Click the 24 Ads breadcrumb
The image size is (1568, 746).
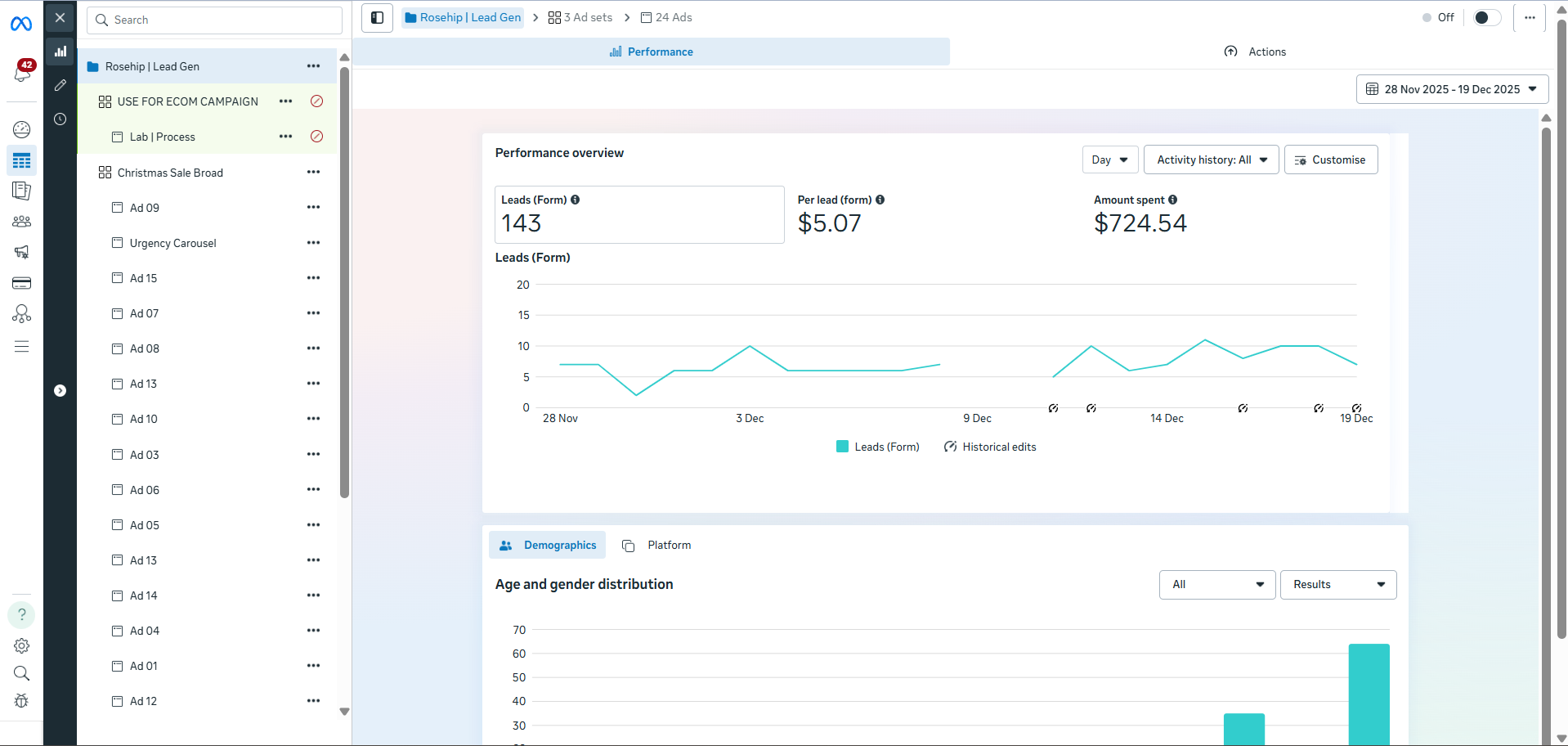pyautogui.click(x=666, y=17)
